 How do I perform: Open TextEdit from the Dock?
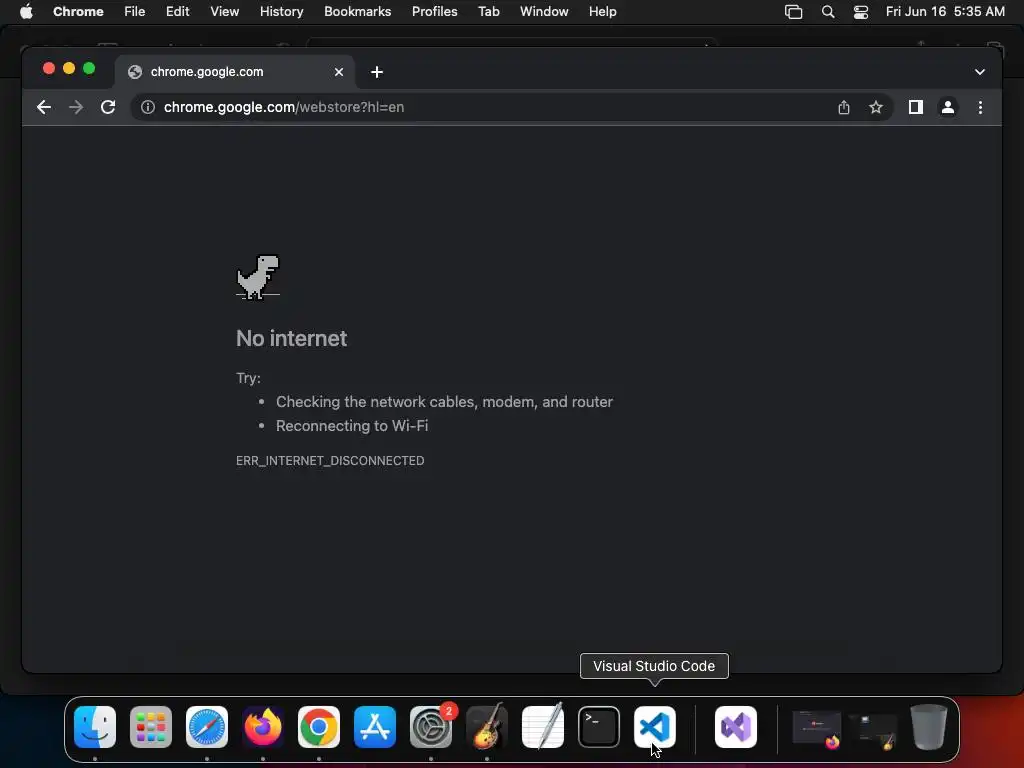click(x=543, y=727)
